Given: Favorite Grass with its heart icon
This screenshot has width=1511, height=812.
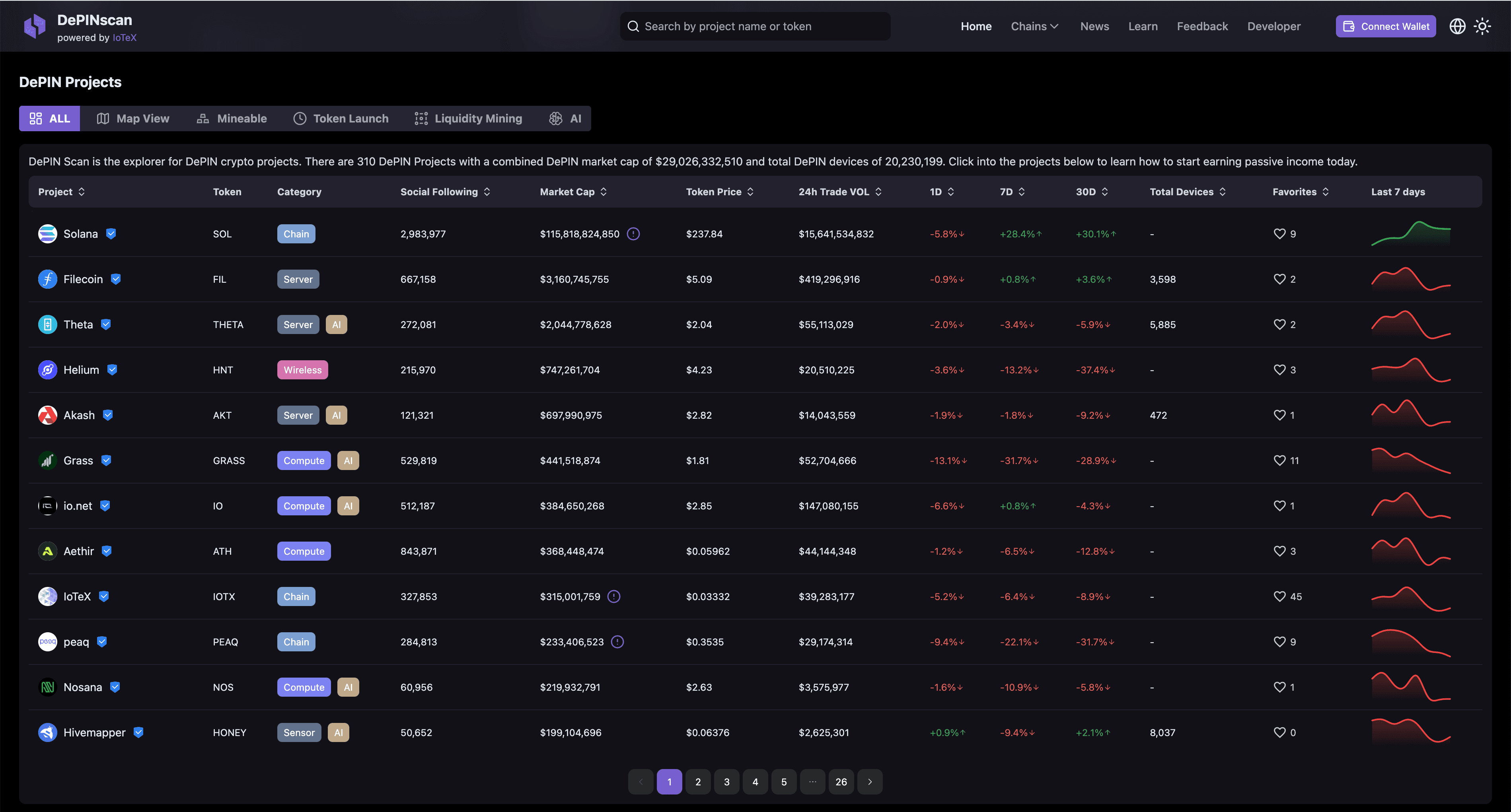Looking at the screenshot, I should point(1279,460).
